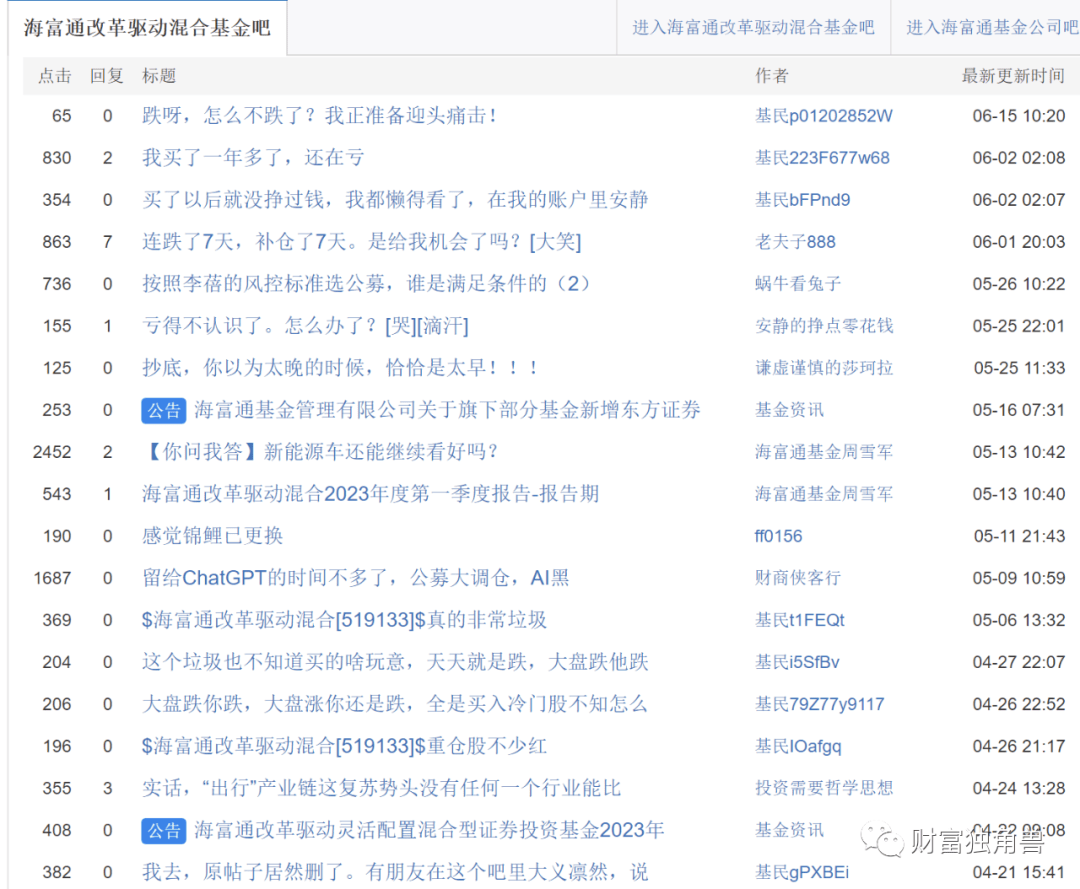
Task: View author 投资需要哲学思想 profile
Action: 824,788
